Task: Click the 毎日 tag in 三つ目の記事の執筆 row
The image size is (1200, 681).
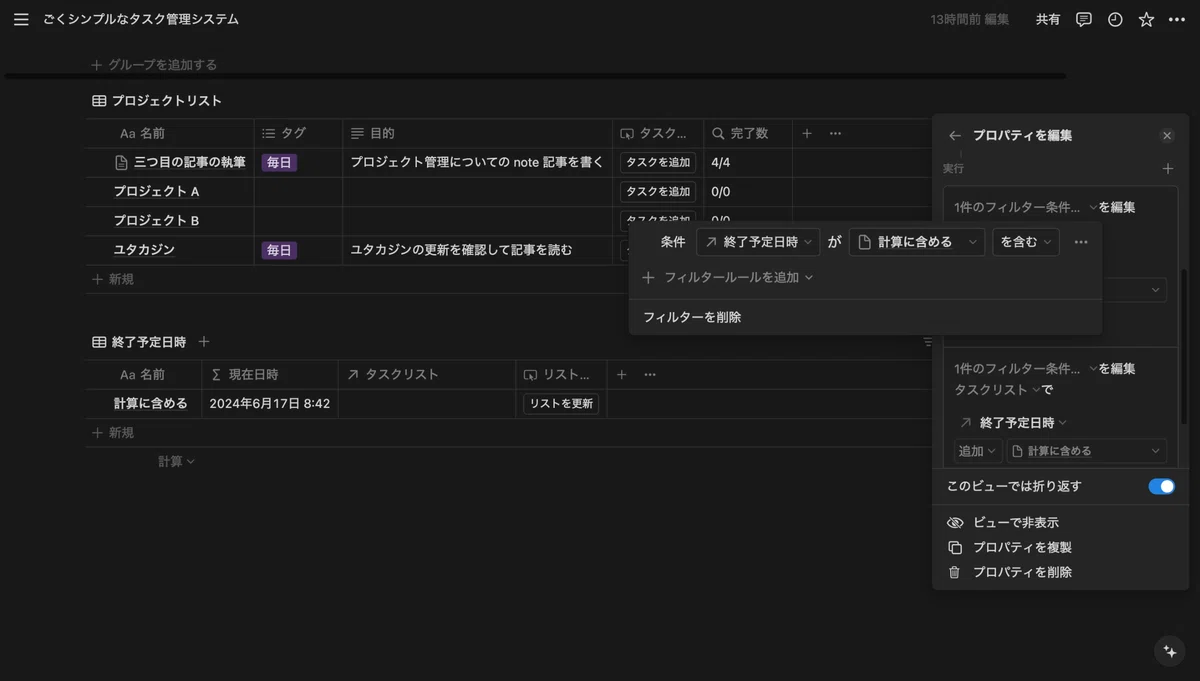Action: pyautogui.click(x=279, y=162)
